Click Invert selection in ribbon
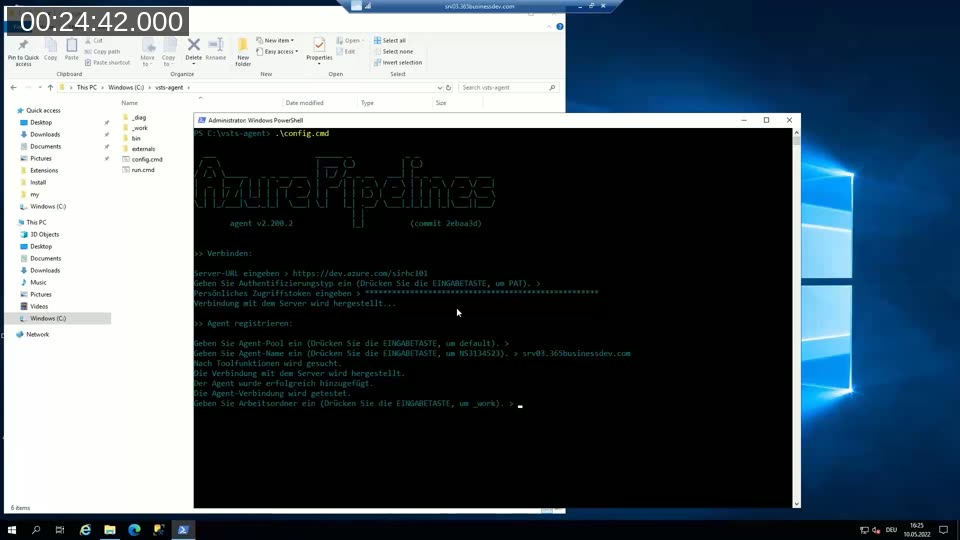Viewport: 960px width, 540px height. (397, 62)
